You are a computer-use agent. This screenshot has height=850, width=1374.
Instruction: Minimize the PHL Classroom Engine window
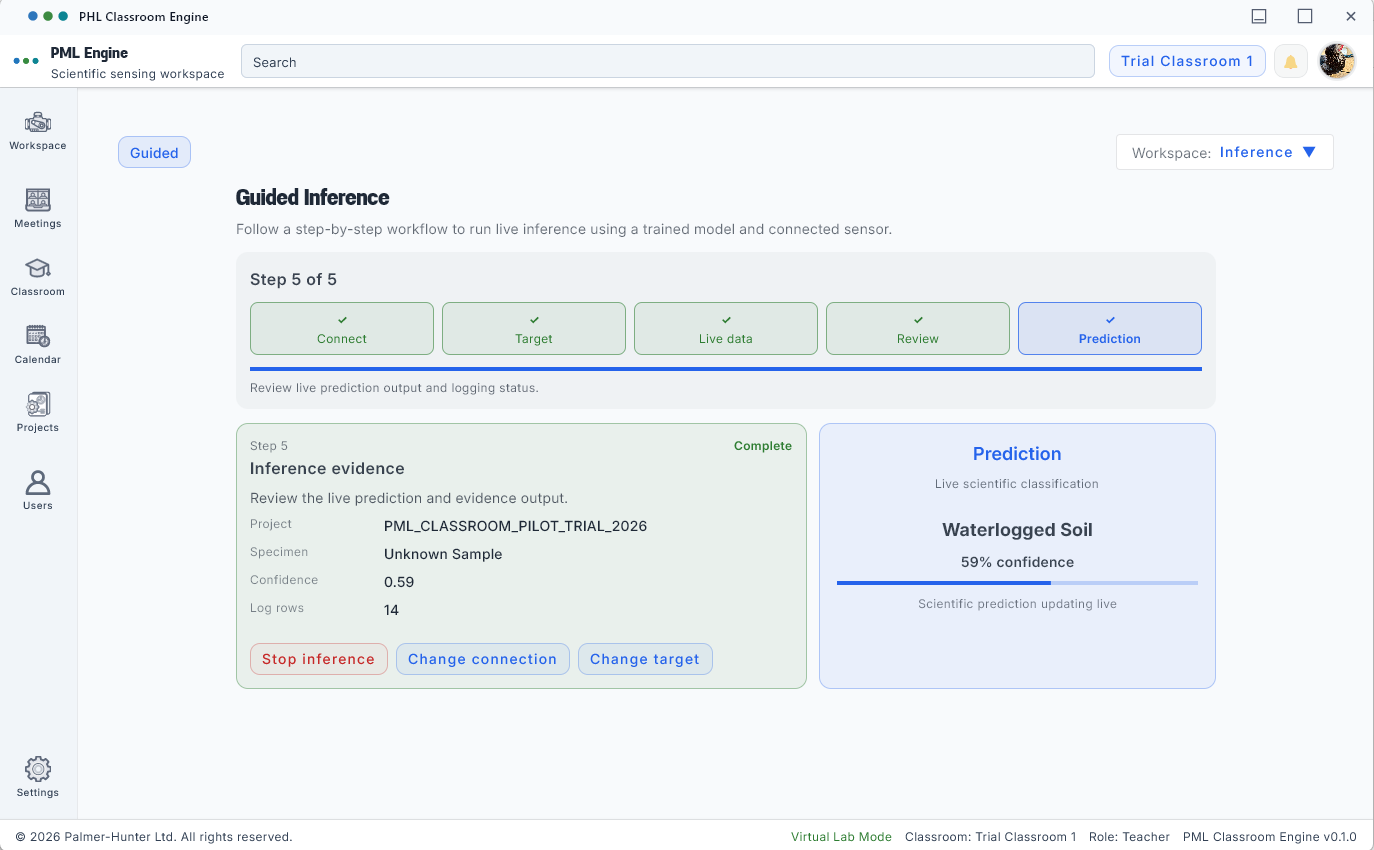tap(1259, 16)
